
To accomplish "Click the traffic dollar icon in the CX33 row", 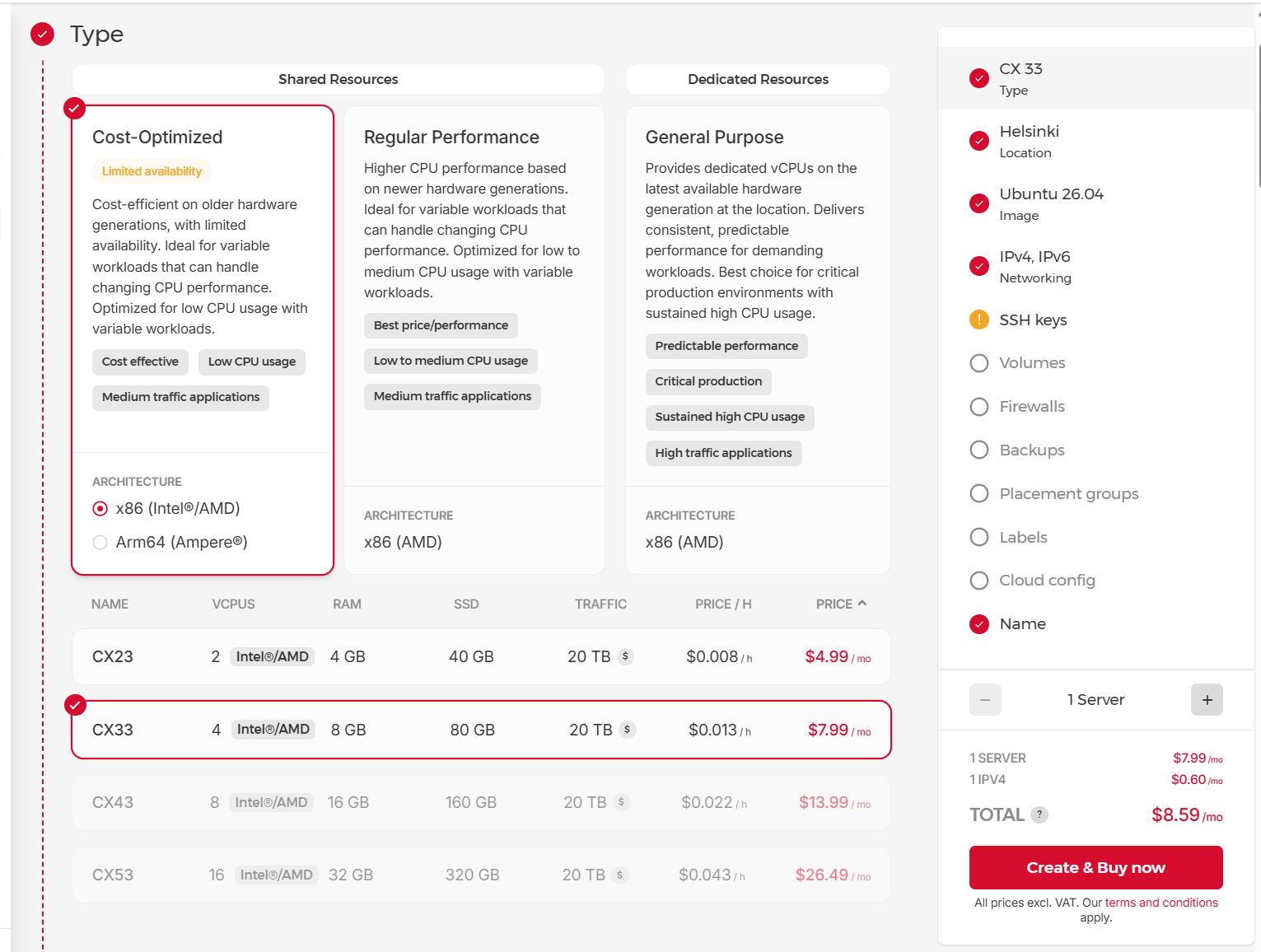I will click(x=628, y=730).
